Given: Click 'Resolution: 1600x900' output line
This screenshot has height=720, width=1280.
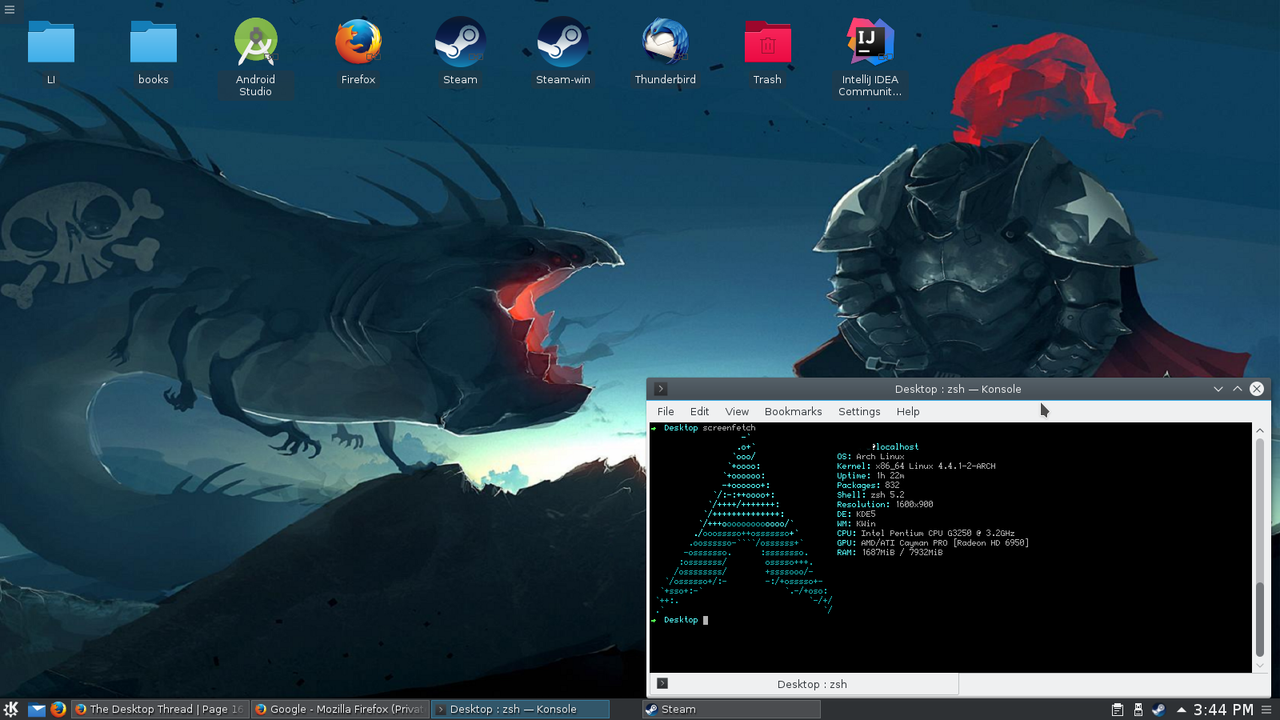Looking at the screenshot, I should pos(885,504).
